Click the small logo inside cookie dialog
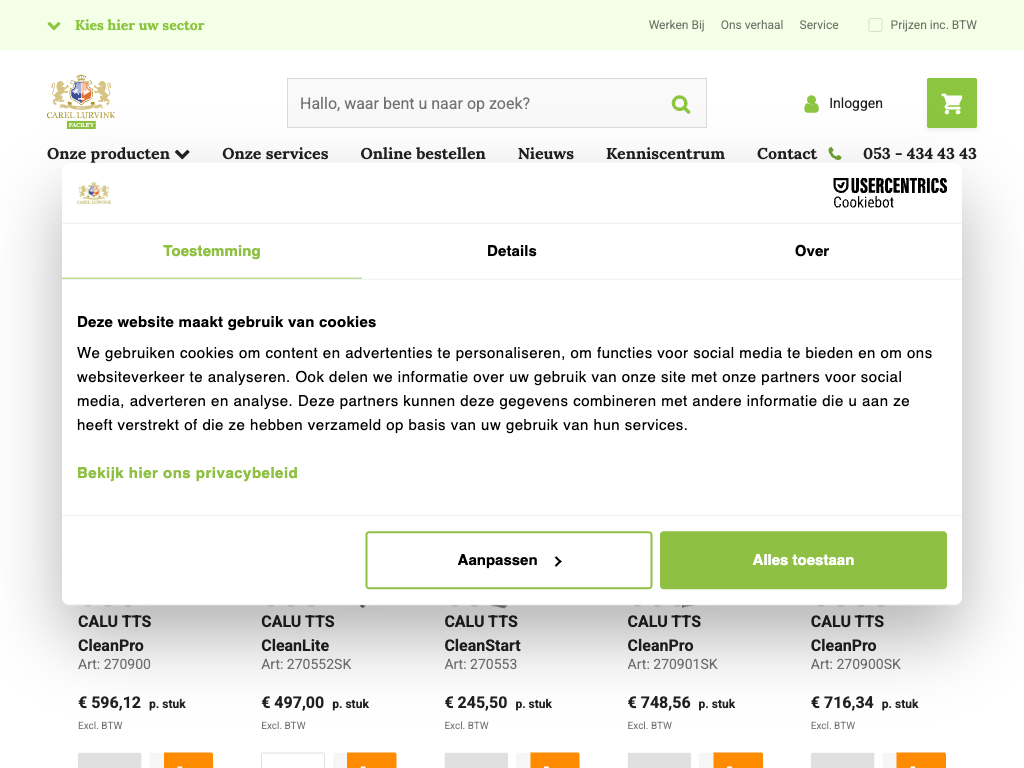Screen dimensions: 1024x768 [x=94, y=193]
